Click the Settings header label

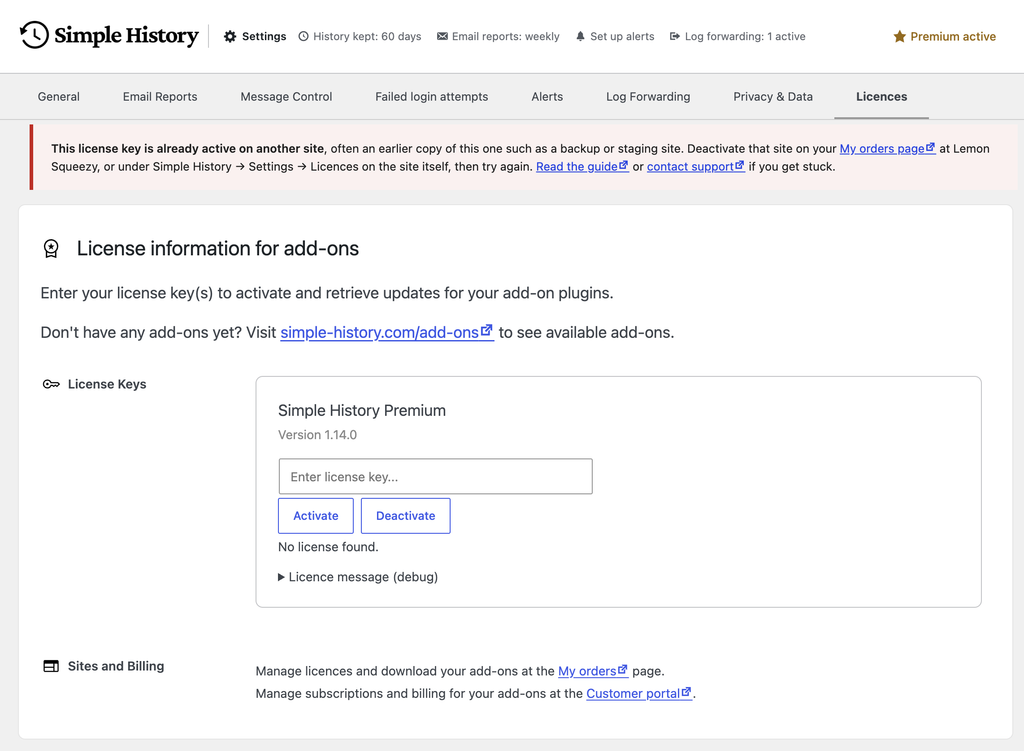click(x=264, y=37)
